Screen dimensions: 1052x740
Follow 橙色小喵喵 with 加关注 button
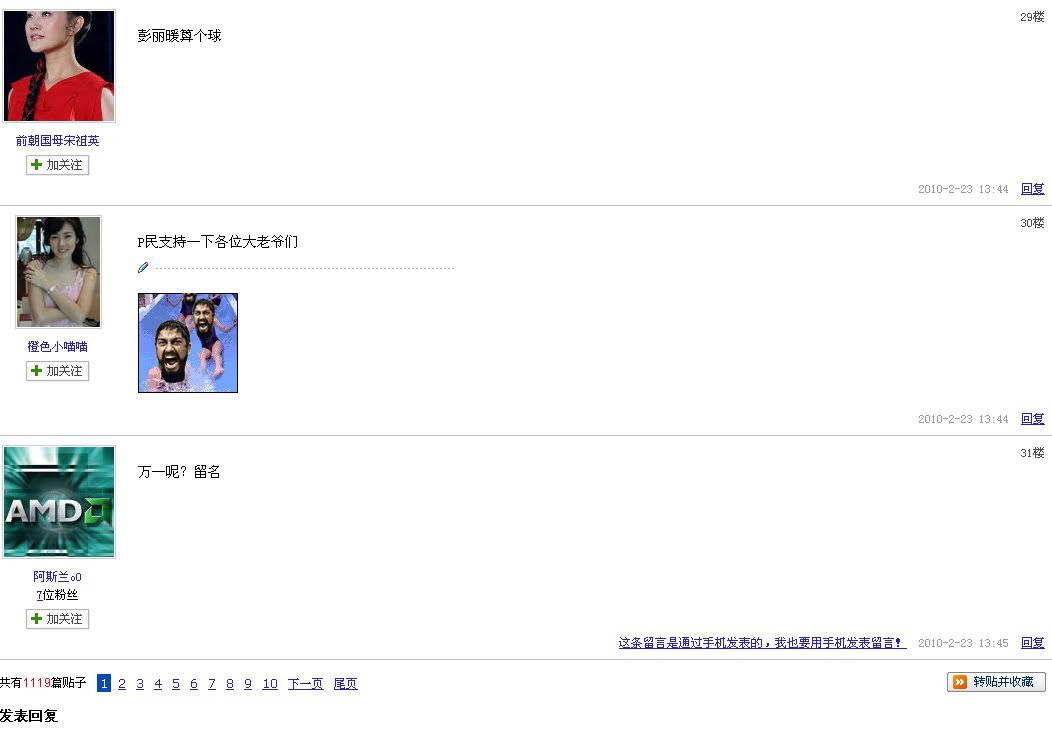coord(58,371)
